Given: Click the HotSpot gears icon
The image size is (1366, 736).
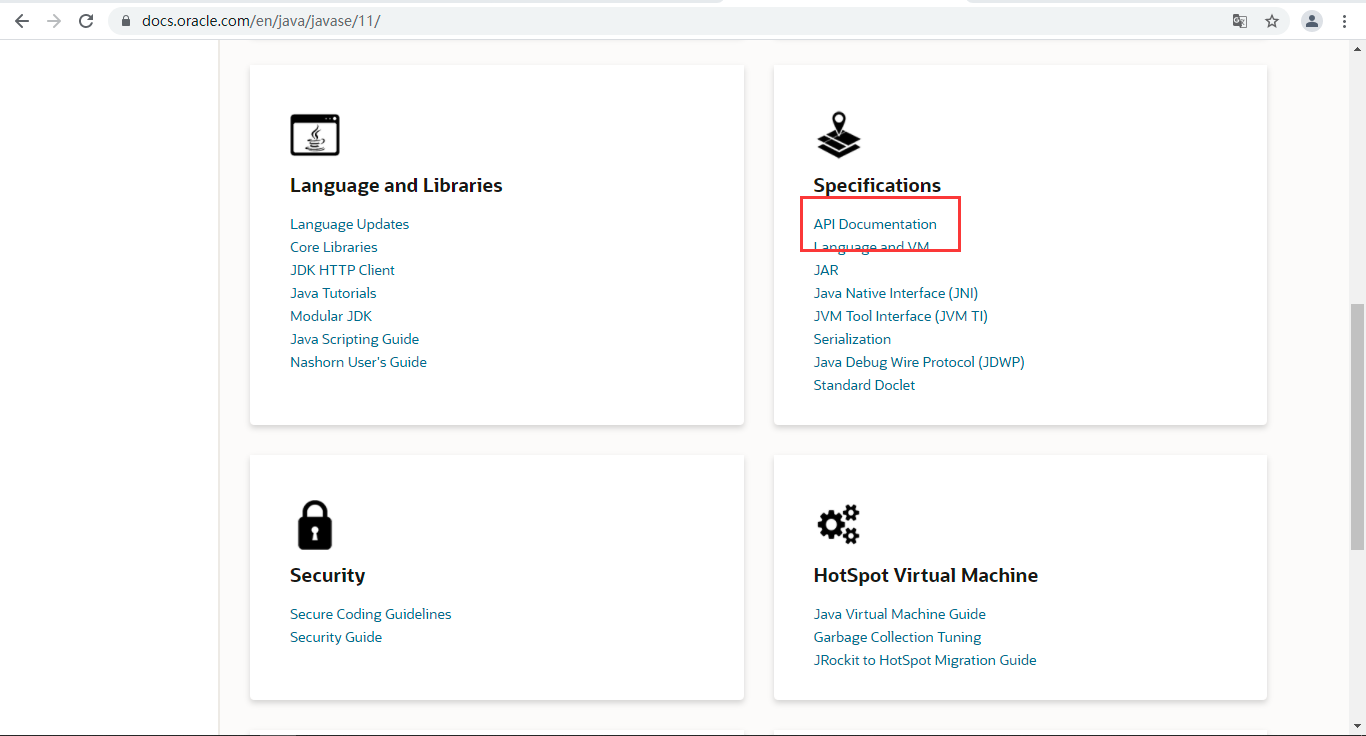Looking at the screenshot, I should click(x=838, y=524).
